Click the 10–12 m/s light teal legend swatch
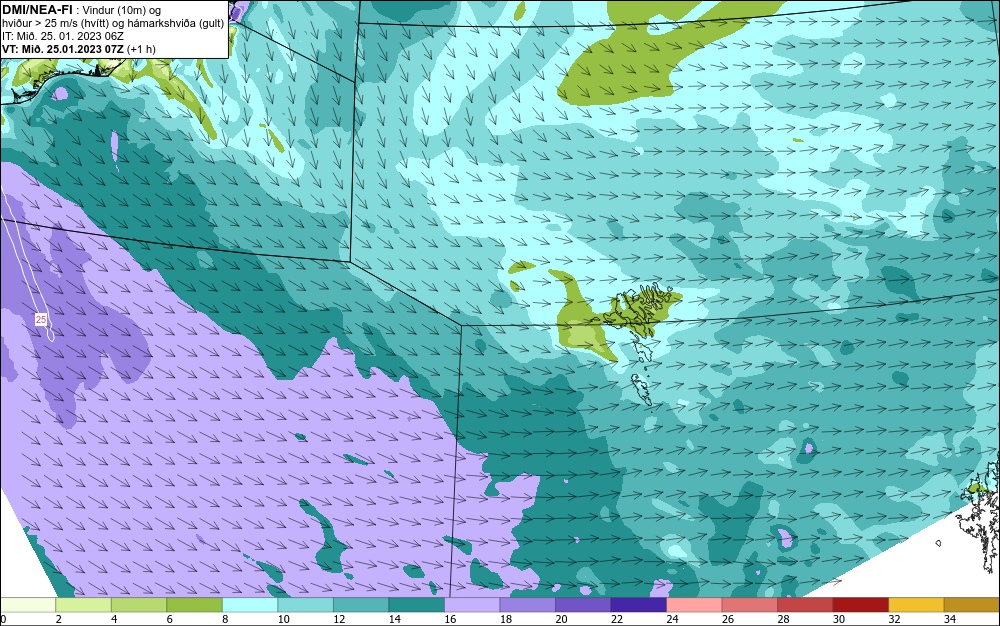Screen dimensions: 1000x626 click(305, 605)
